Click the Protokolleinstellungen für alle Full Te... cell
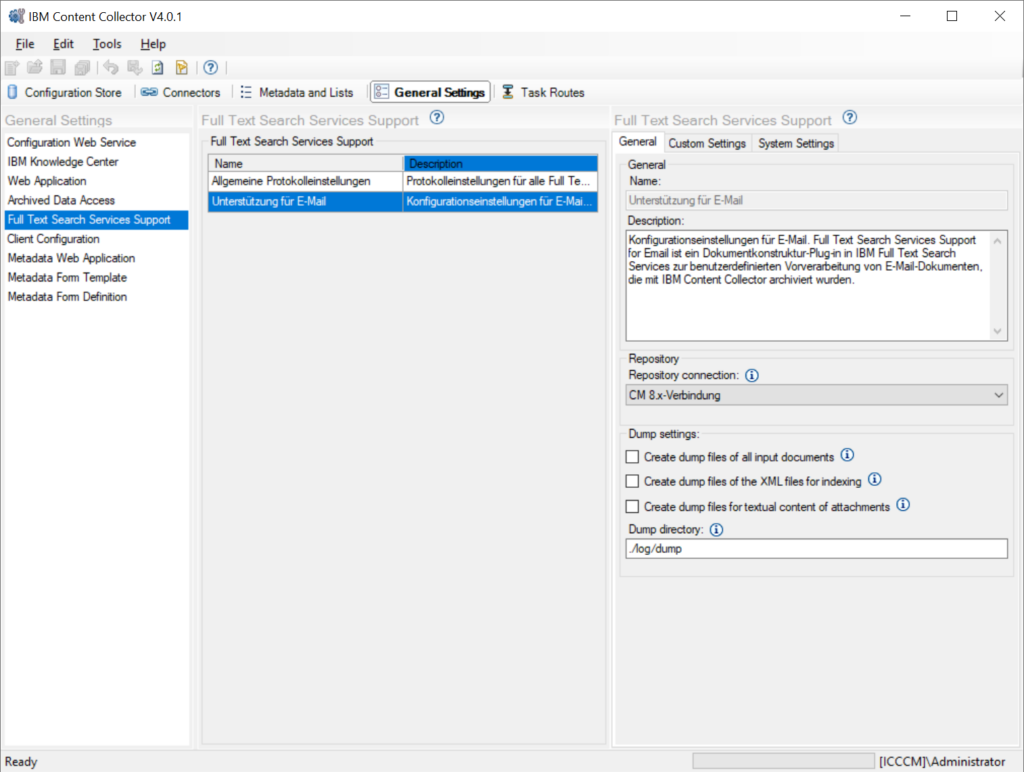Image resolution: width=1024 pixels, height=772 pixels. [500, 182]
